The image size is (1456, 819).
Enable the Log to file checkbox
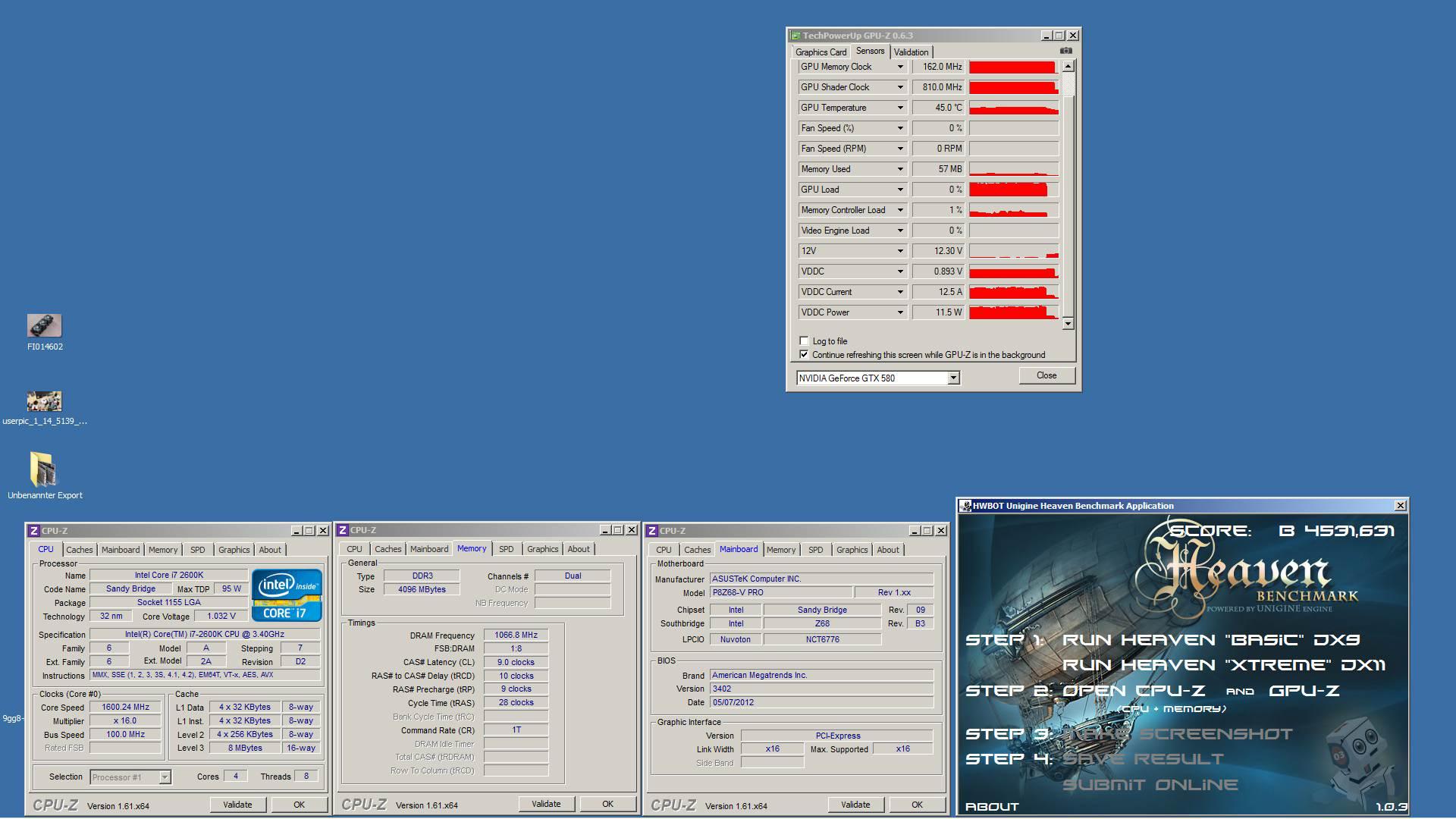804,340
